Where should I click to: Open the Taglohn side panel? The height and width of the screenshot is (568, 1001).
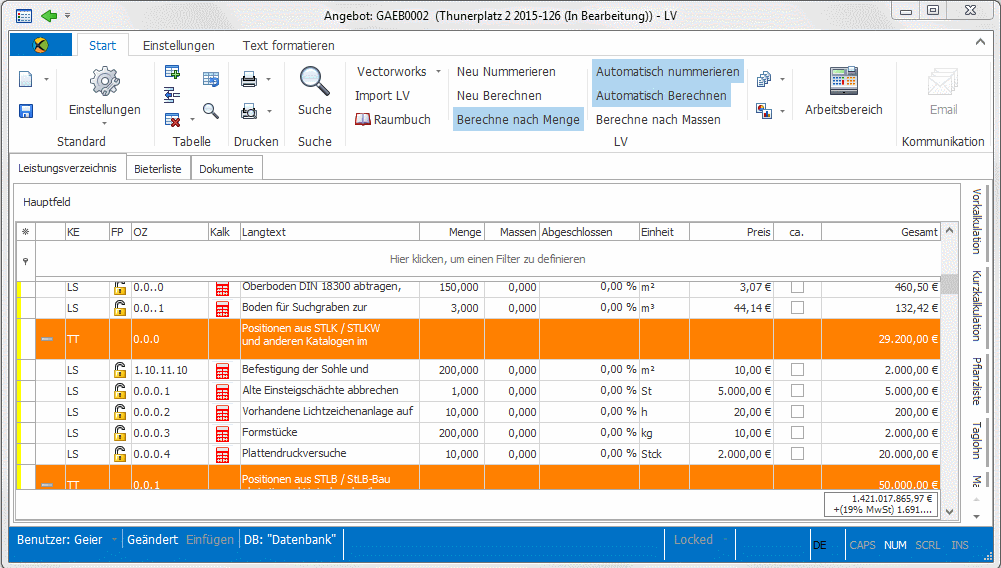[x=976, y=440]
